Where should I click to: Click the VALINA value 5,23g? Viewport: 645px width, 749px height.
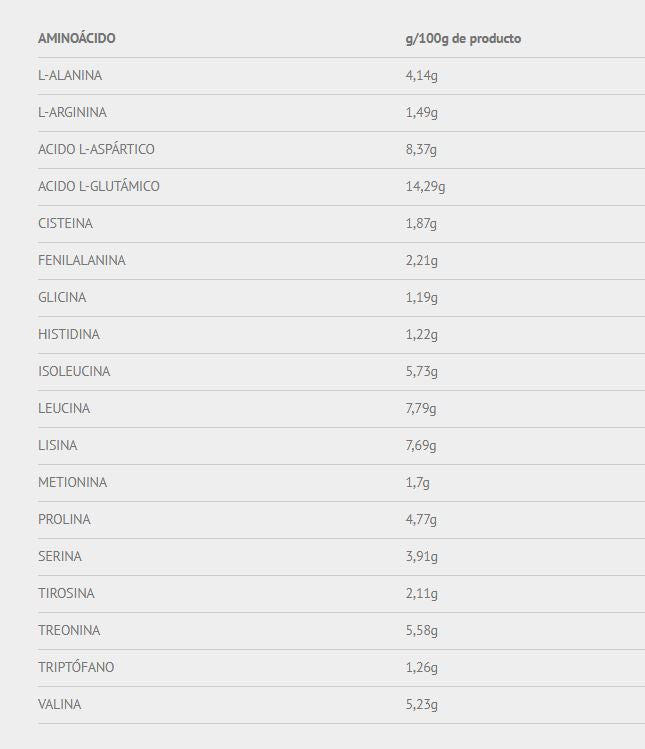[x=421, y=705]
